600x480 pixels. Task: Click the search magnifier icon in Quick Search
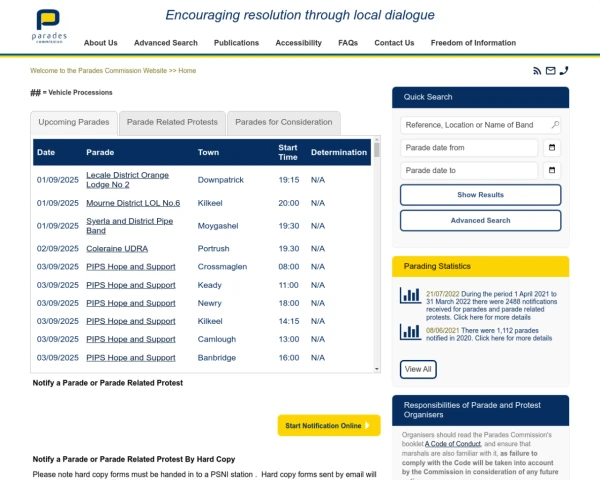(x=555, y=125)
